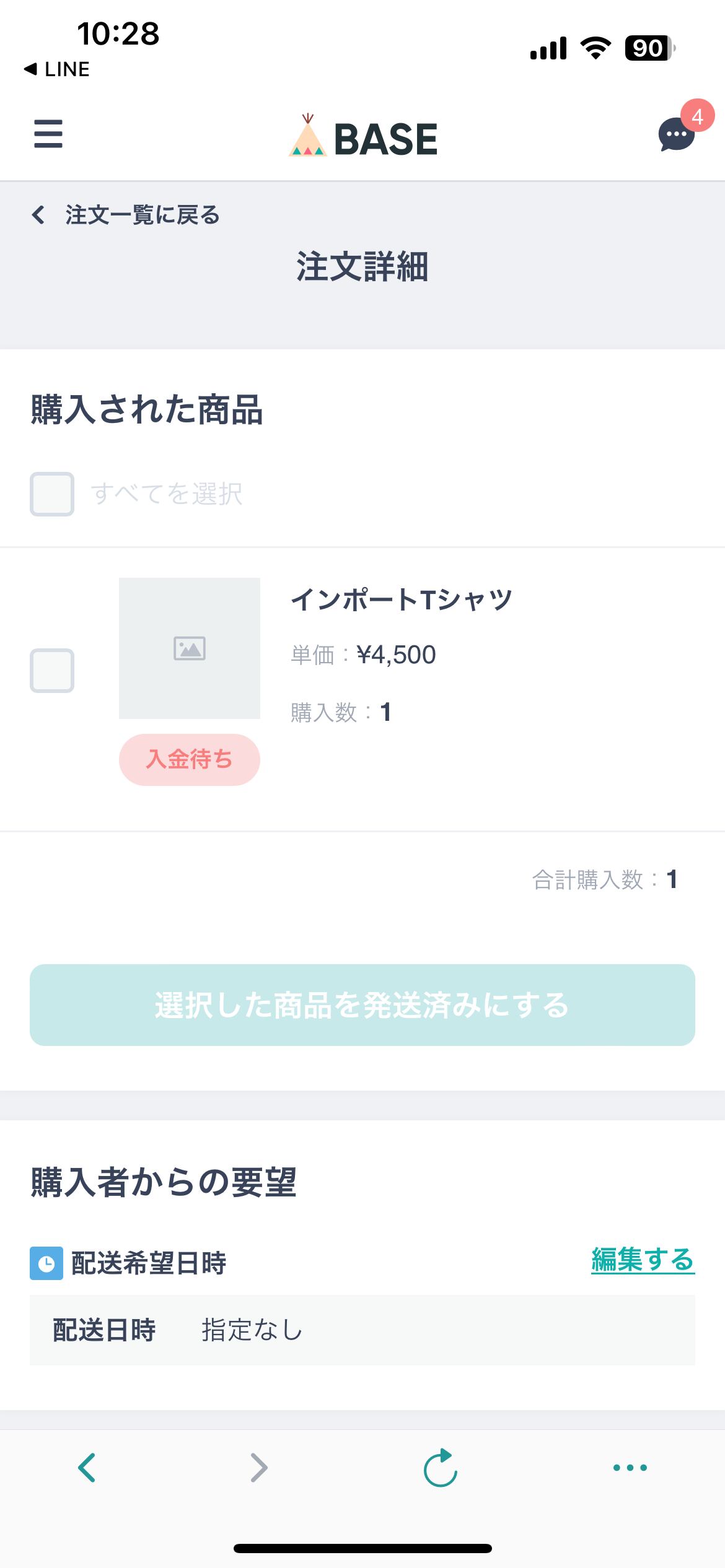Image resolution: width=725 pixels, height=1568 pixels.
Task: Click the 編集する link
Action: (643, 1261)
